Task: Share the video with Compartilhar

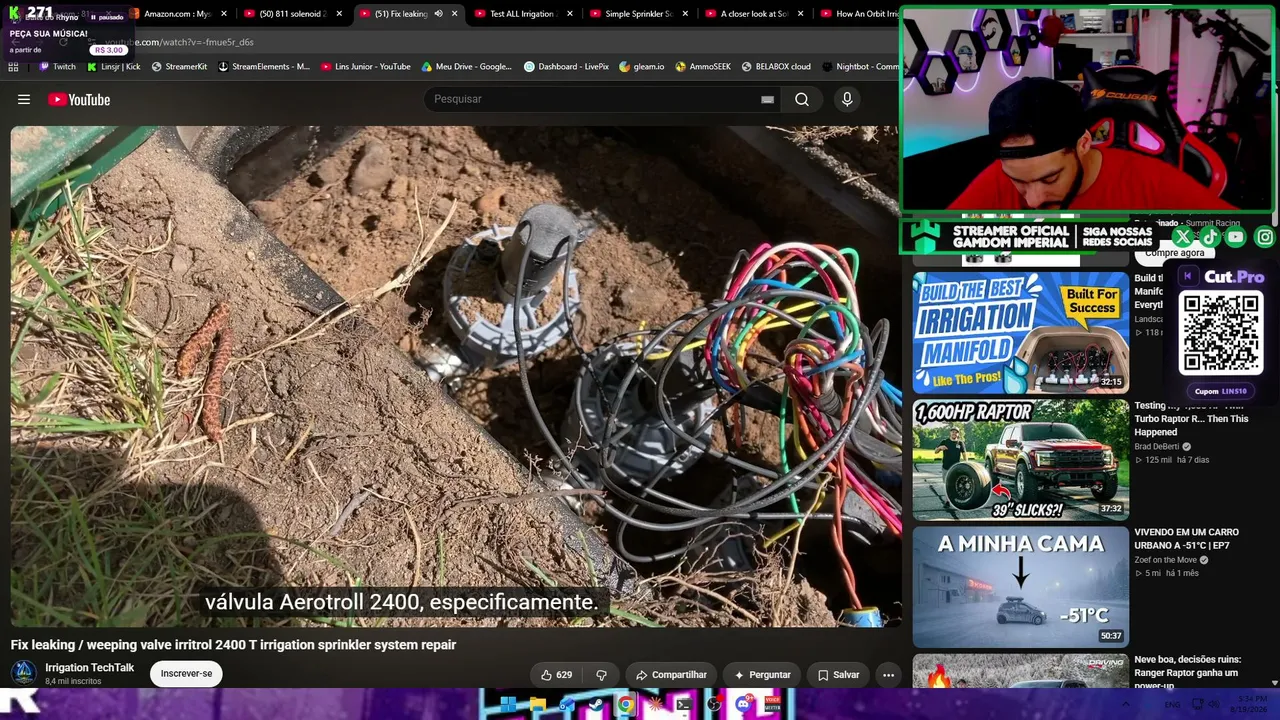Action: [x=671, y=675]
